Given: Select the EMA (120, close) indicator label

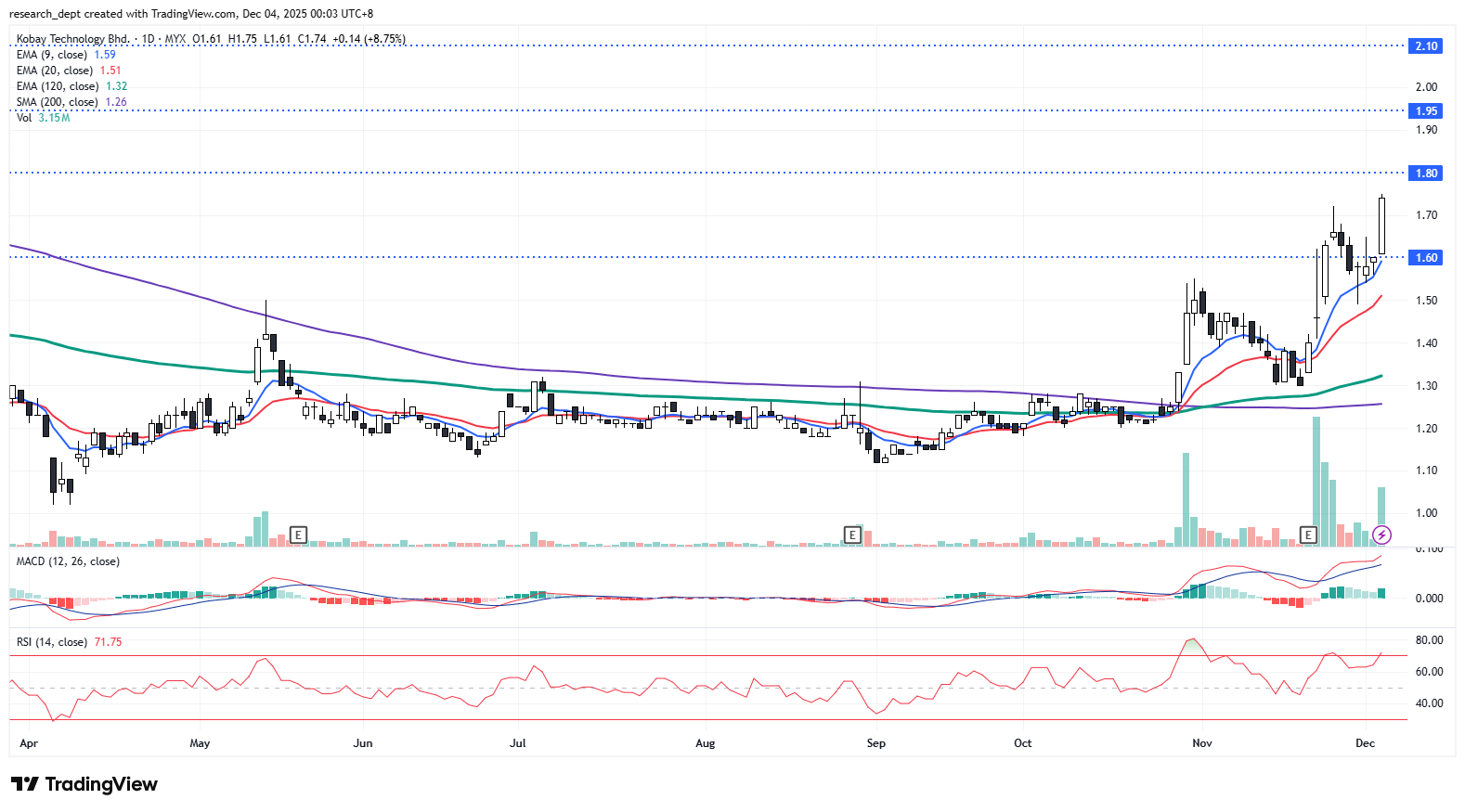Looking at the screenshot, I should coord(58,86).
